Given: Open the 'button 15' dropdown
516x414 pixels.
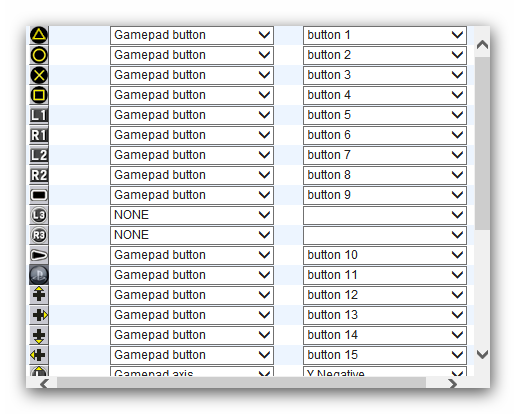Looking at the screenshot, I should click(x=385, y=355).
